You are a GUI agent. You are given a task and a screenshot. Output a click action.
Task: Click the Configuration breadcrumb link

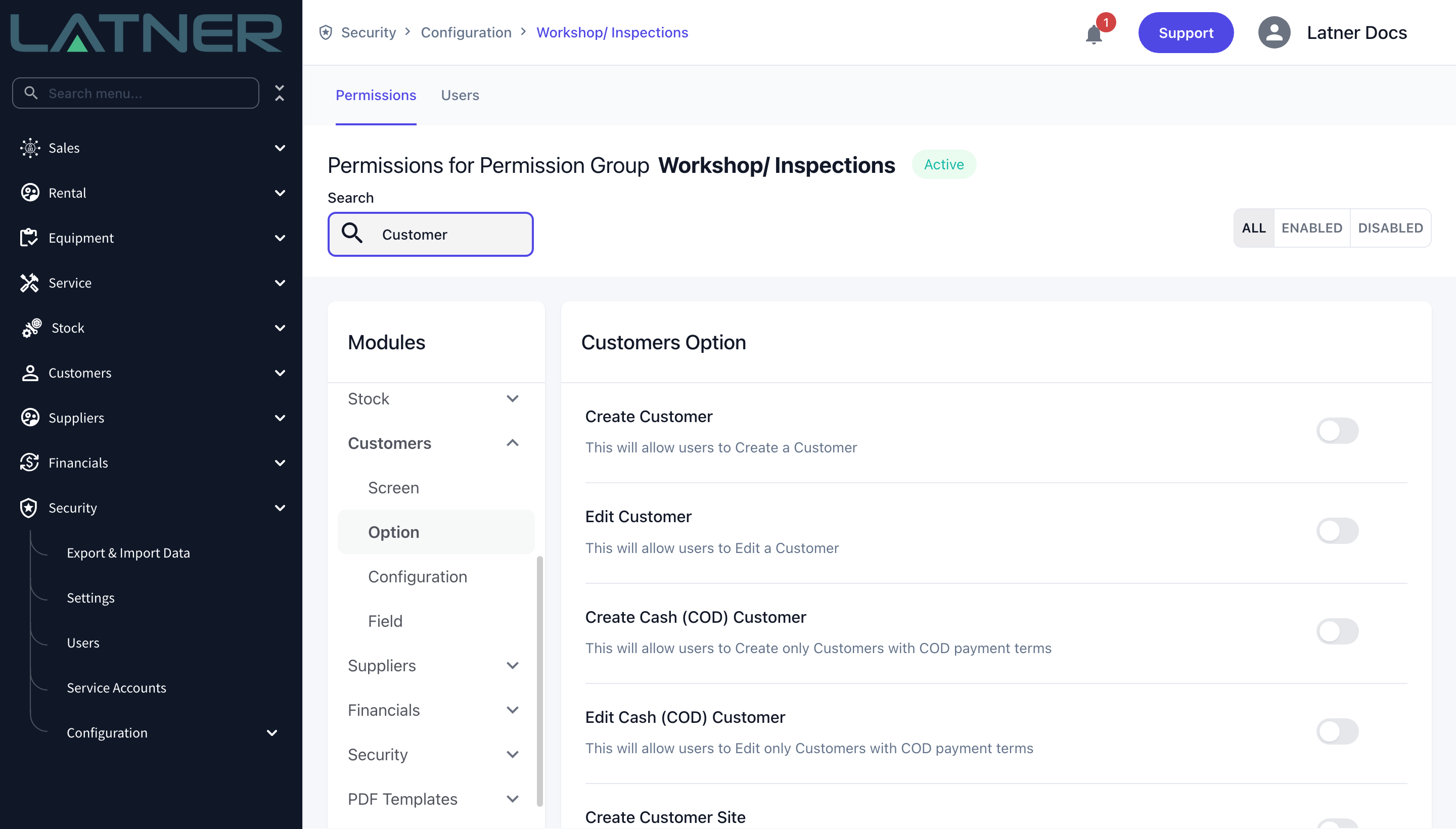466,32
